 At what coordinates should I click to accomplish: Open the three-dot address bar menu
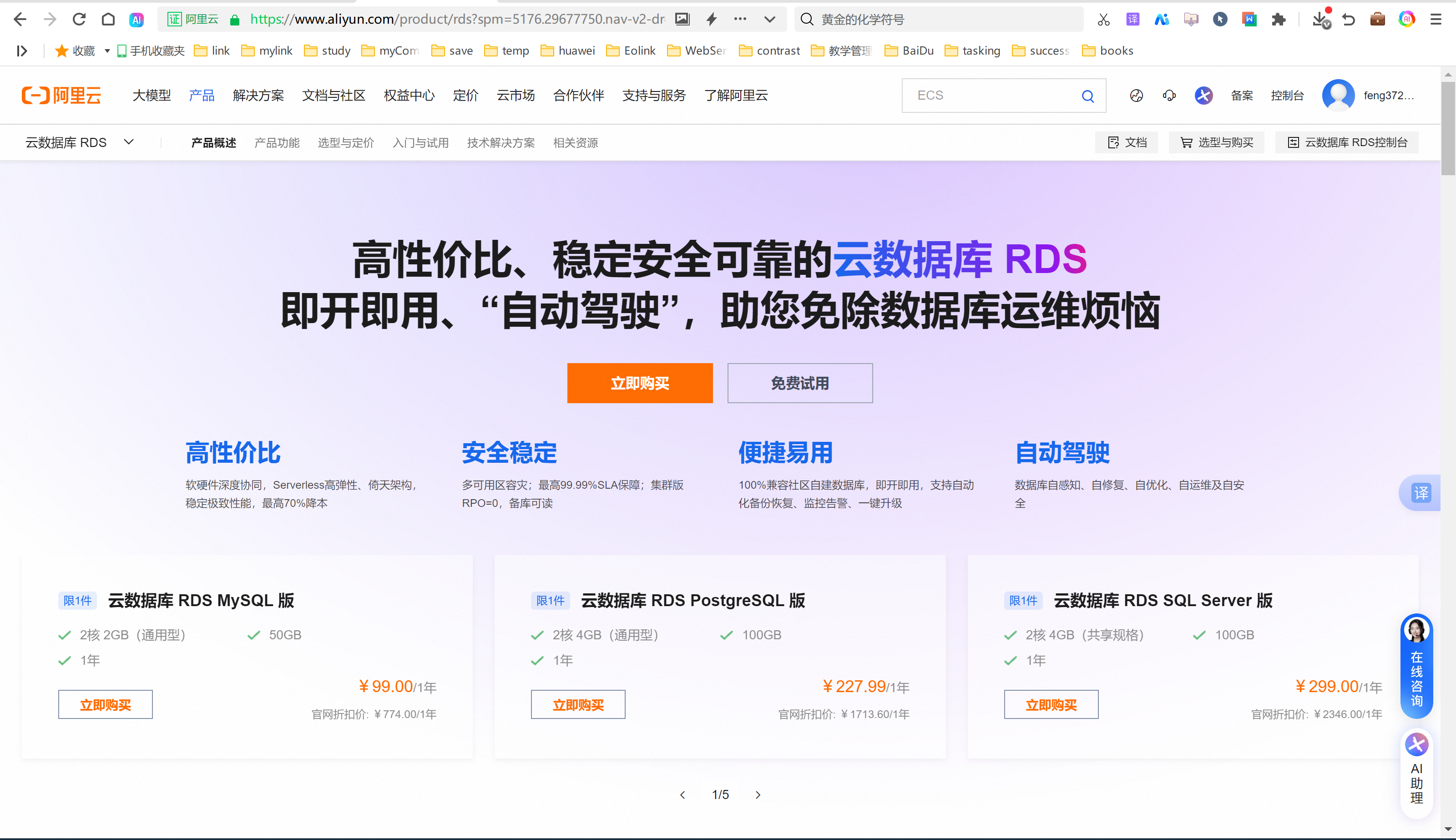click(x=740, y=19)
